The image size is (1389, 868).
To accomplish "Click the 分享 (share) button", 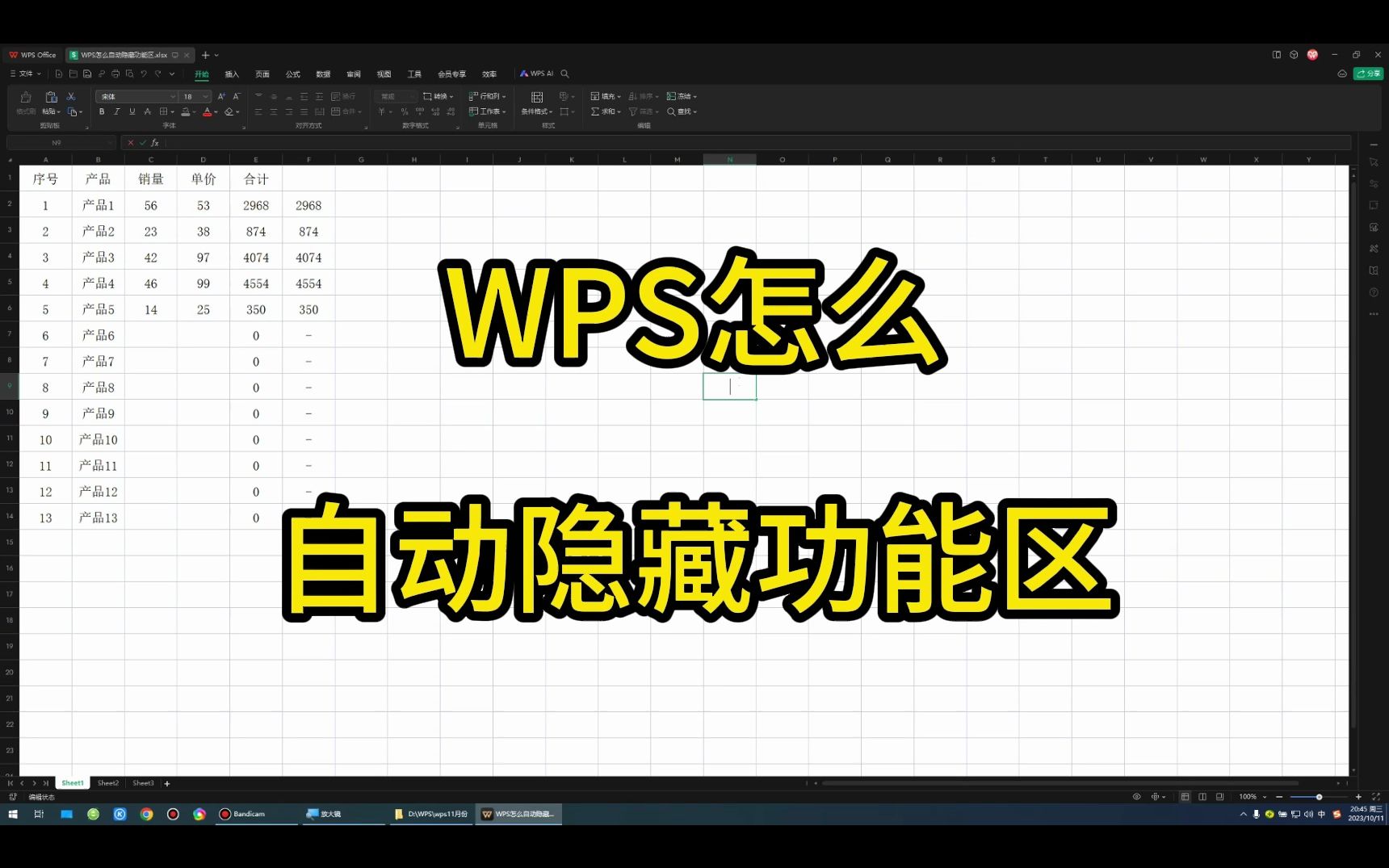I will click(1369, 73).
